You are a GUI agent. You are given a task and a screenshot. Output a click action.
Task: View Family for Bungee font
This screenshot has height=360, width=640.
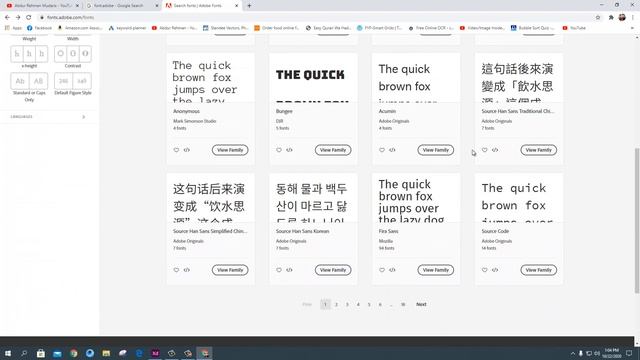point(333,150)
